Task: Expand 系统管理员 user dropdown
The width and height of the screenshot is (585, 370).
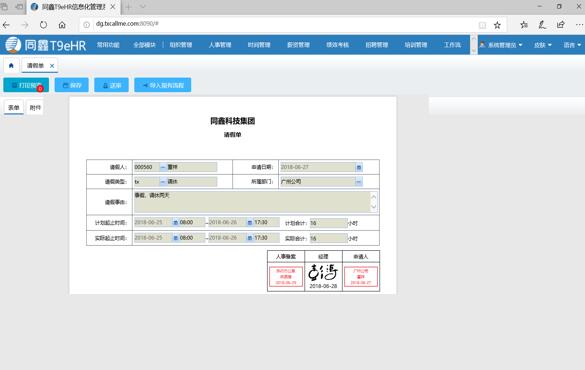Action: (501, 45)
